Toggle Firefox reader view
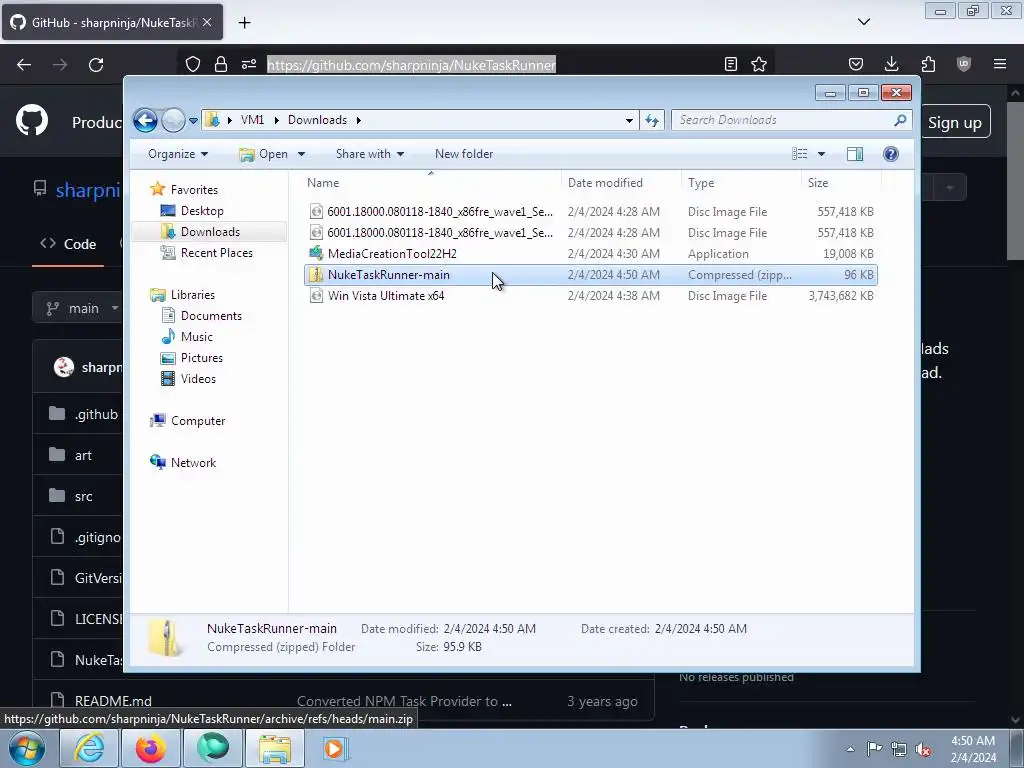This screenshot has width=1024, height=768. pyautogui.click(x=731, y=64)
